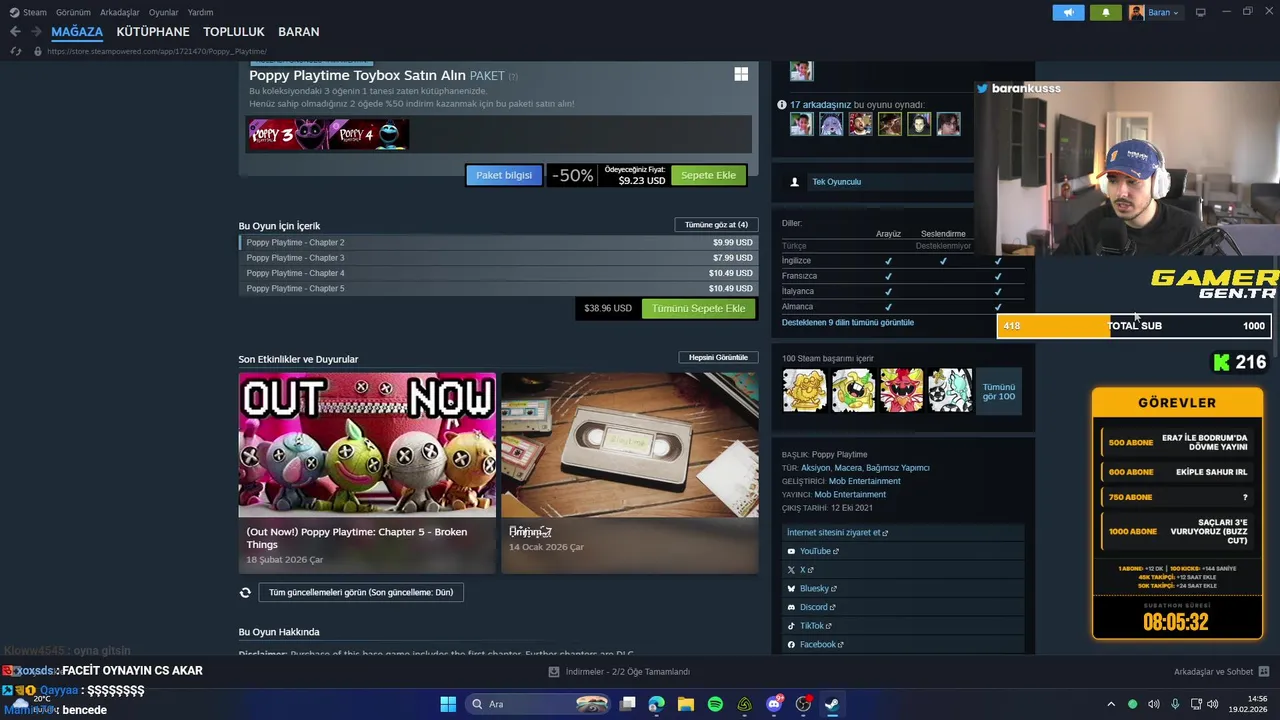Screen dimensions: 1280x720
Task: Open the YouTube external link
Action: click(819, 551)
